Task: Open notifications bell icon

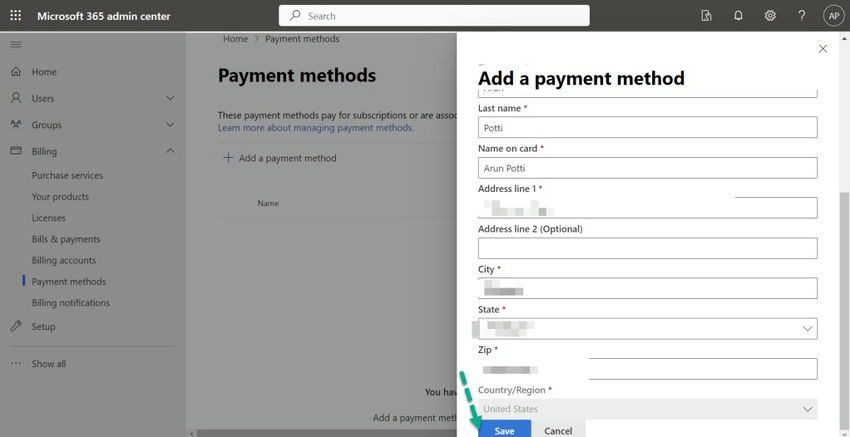Action: pyautogui.click(x=738, y=16)
